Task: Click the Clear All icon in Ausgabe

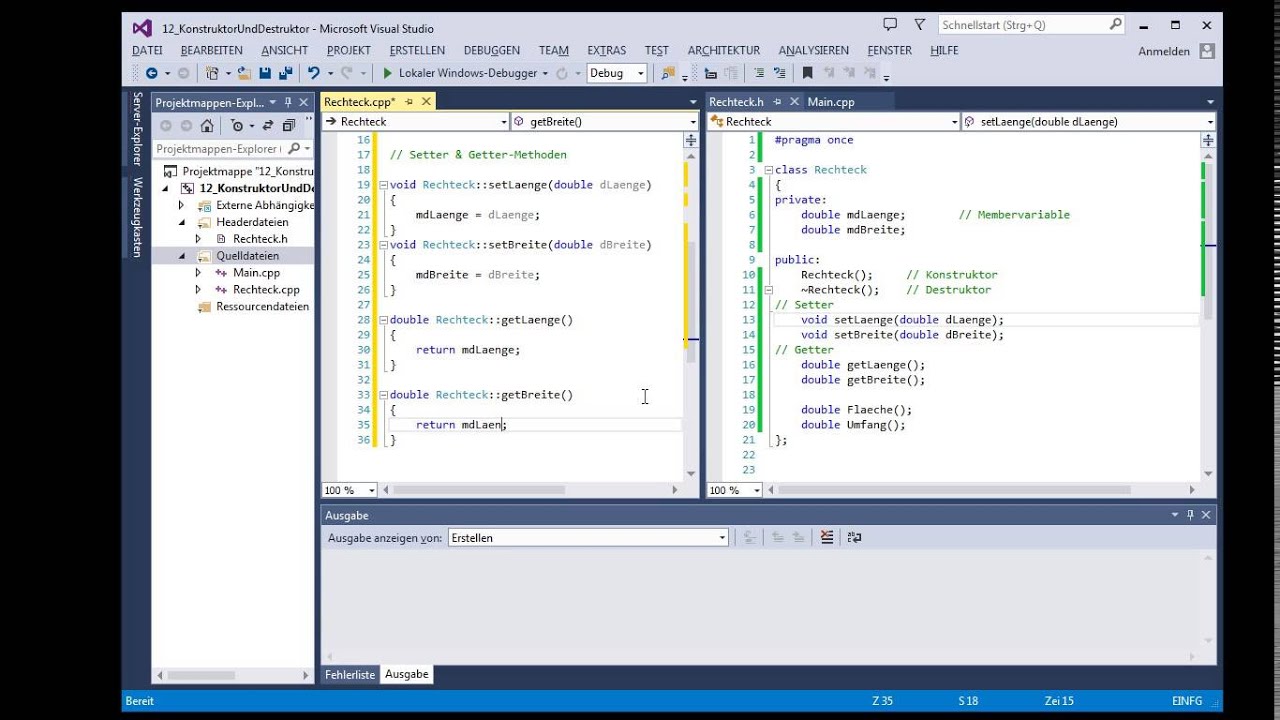Action: (827, 537)
